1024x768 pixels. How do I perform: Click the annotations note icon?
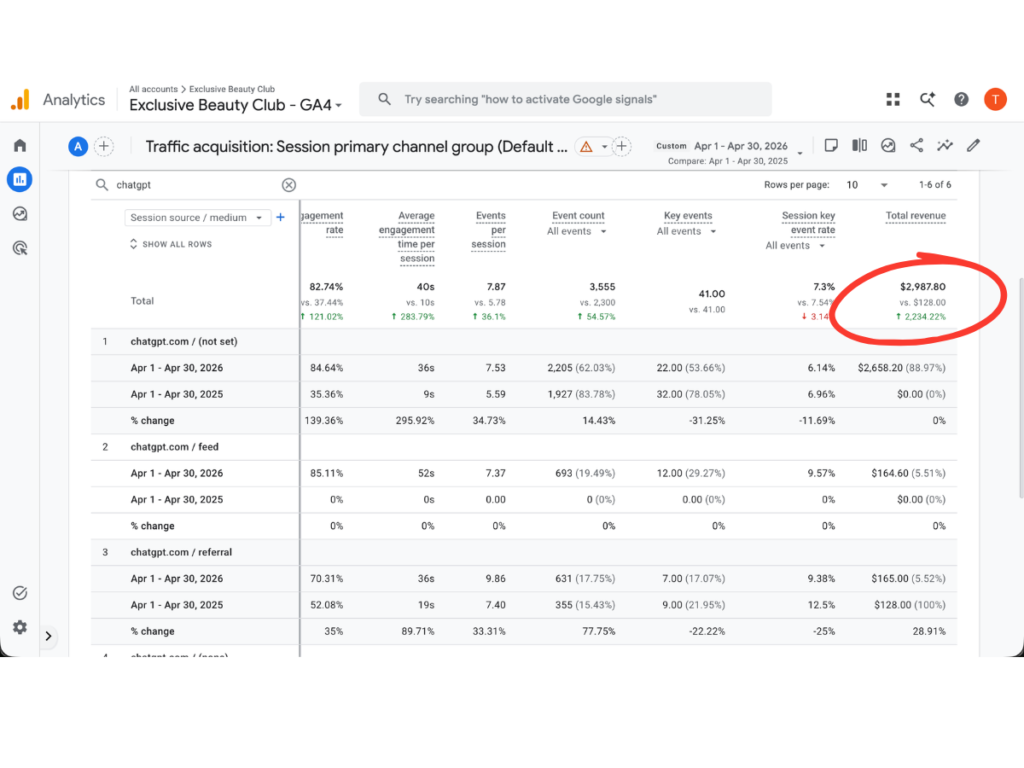tap(831, 145)
